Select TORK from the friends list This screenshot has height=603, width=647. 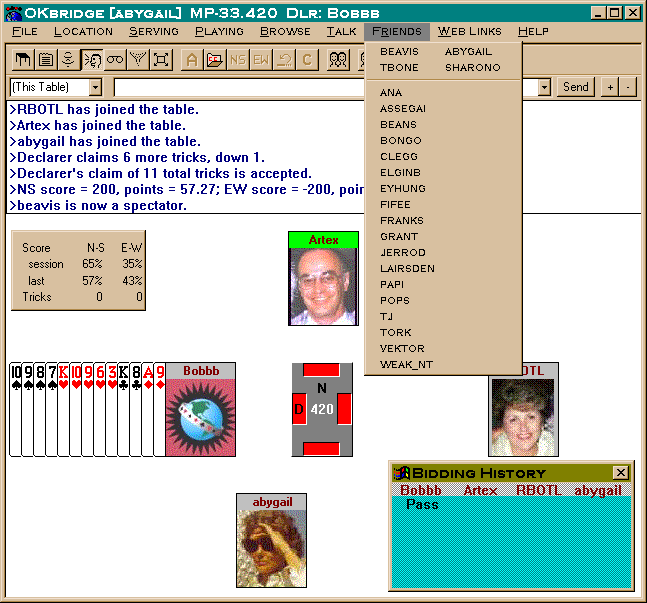coord(444,332)
